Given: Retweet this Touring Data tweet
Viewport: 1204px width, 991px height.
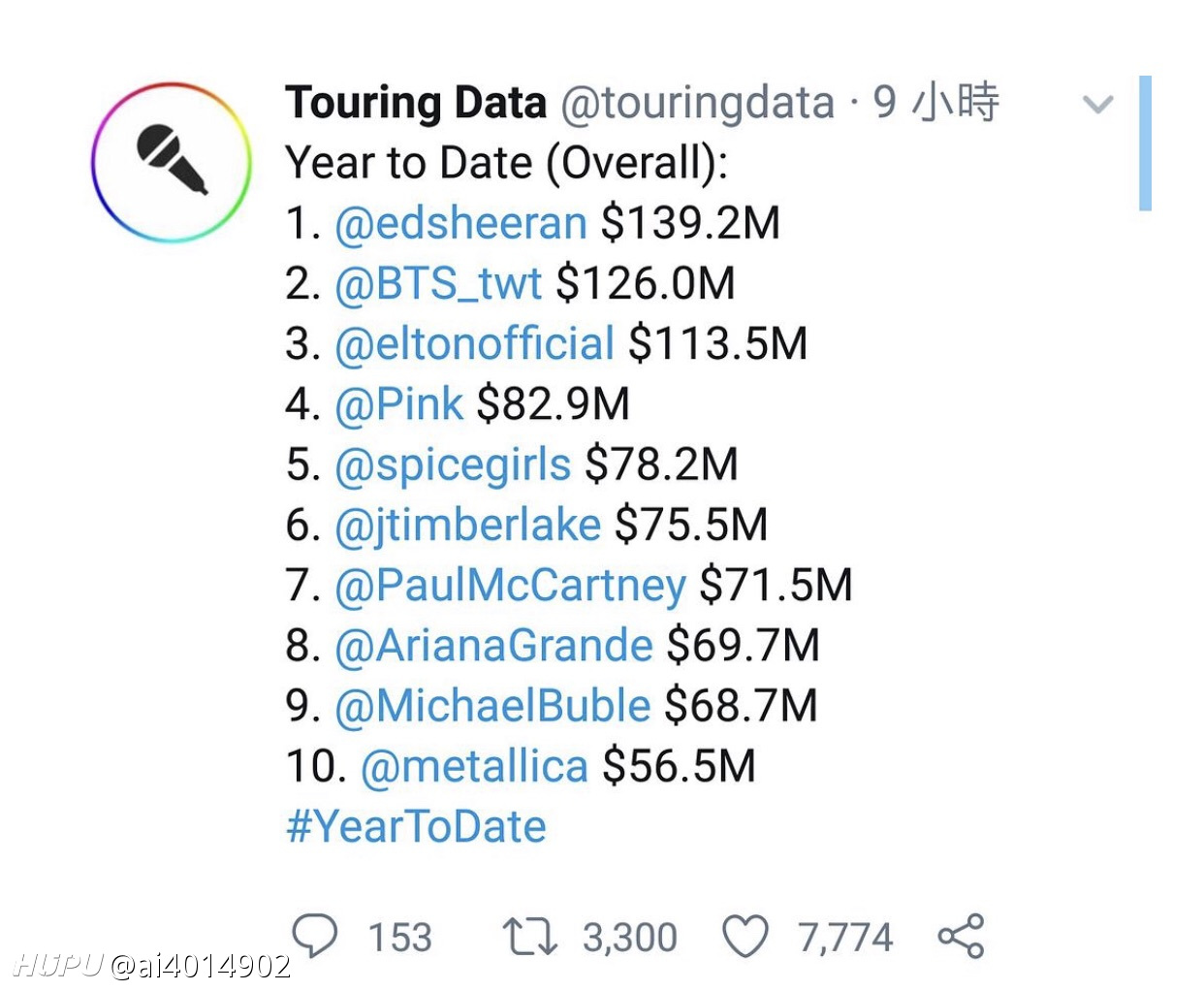Looking at the screenshot, I should [x=529, y=938].
